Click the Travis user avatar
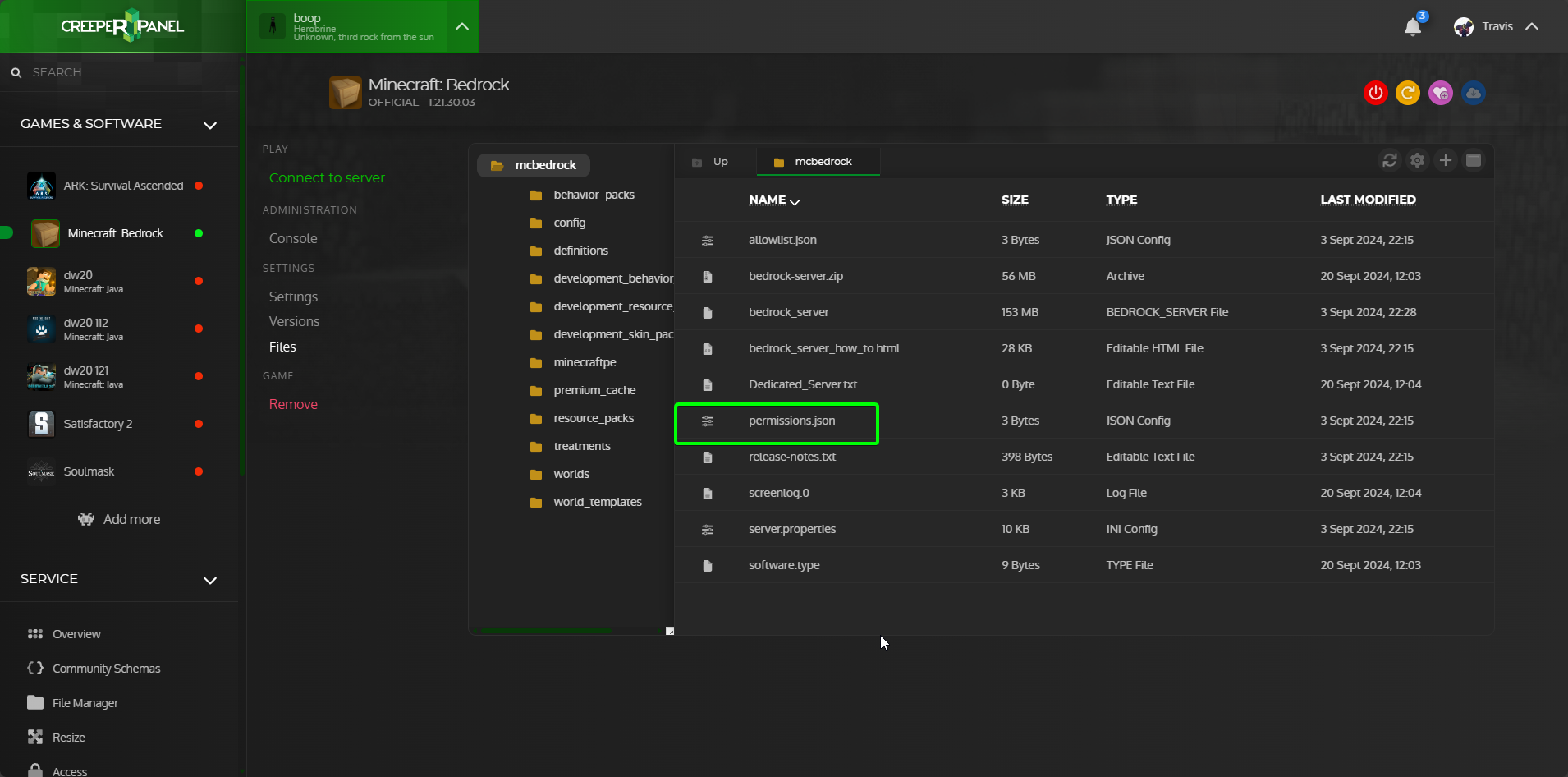Screen dimensions: 1568x777 tap(1464, 27)
